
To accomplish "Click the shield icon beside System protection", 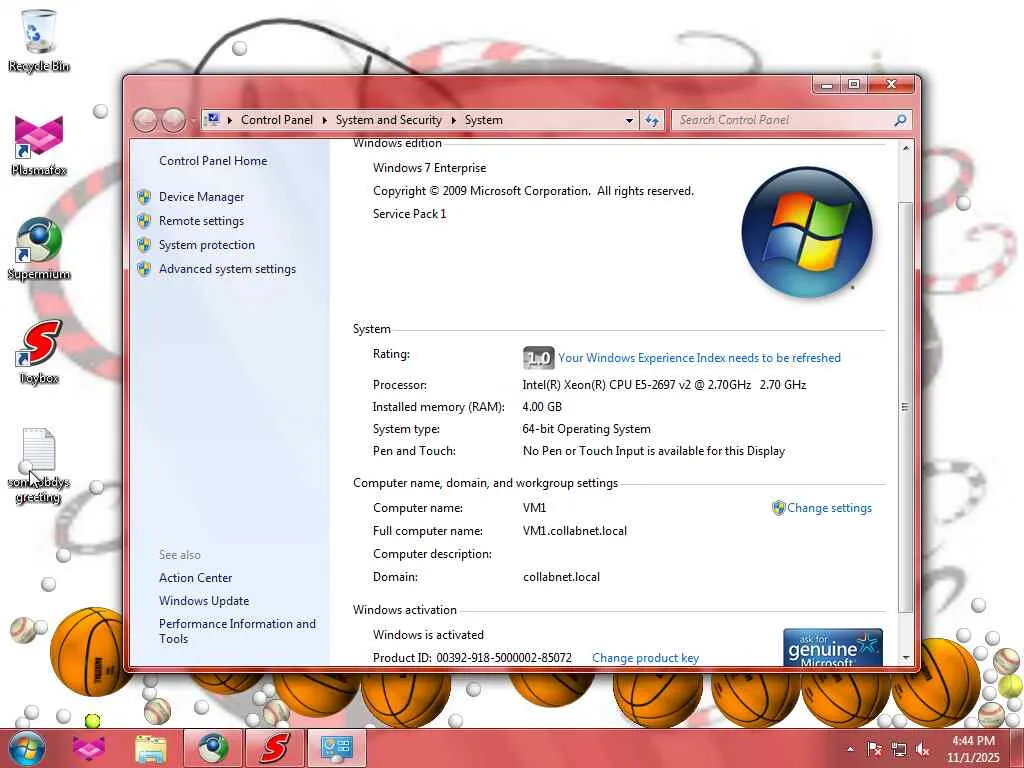I will point(144,245).
